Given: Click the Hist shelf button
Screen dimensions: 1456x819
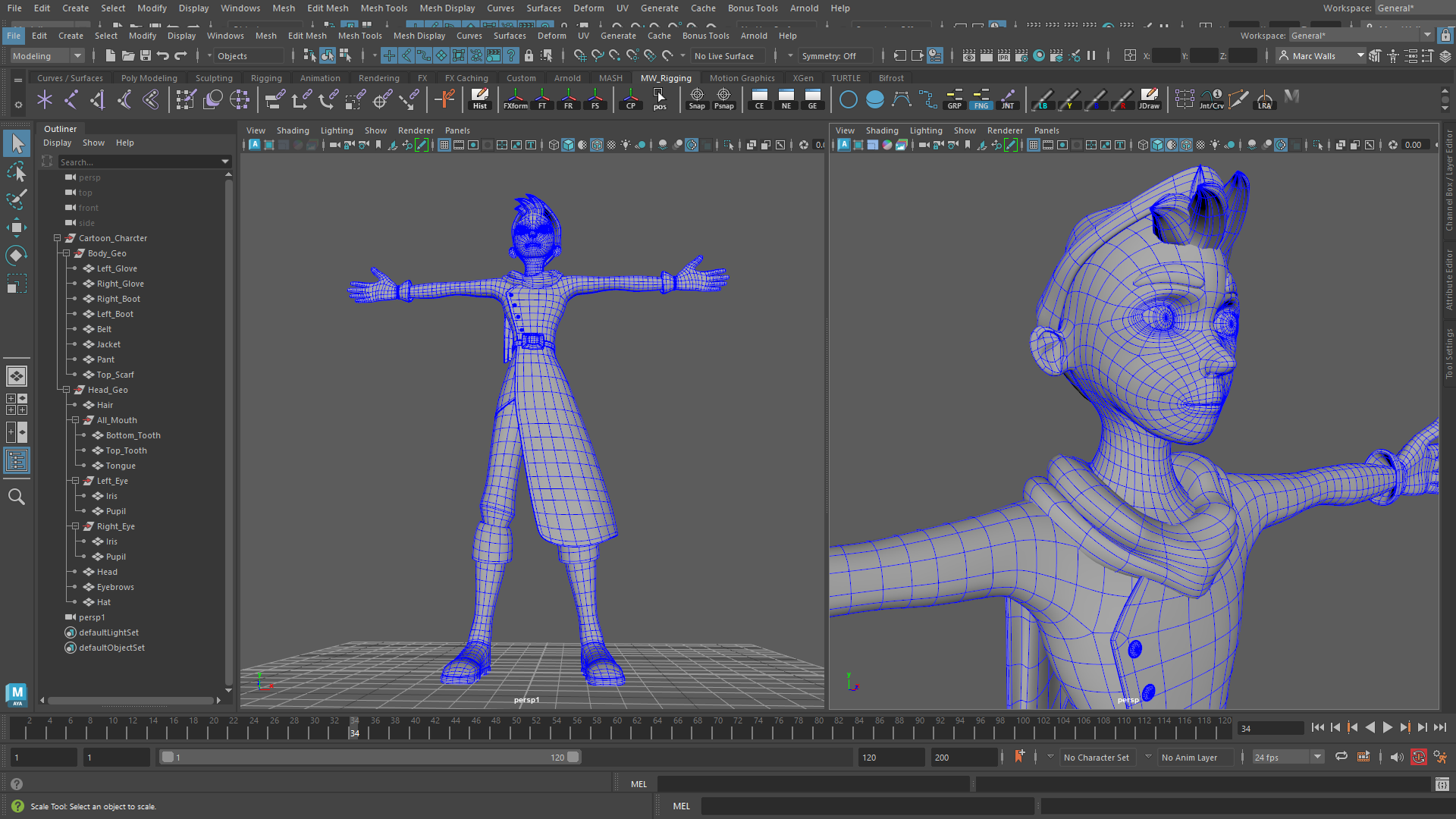Looking at the screenshot, I should [x=479, y=99].
